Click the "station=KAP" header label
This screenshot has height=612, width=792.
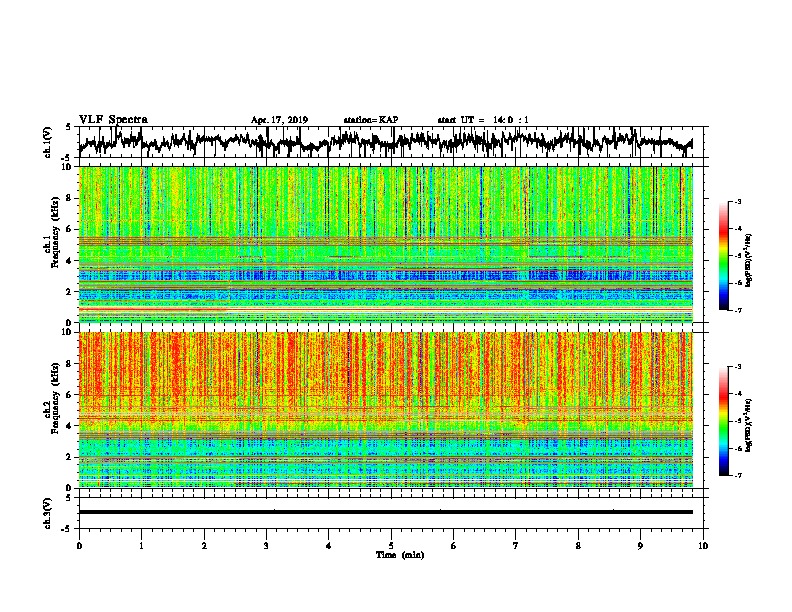pyautogui.click(x=371, y=120)
